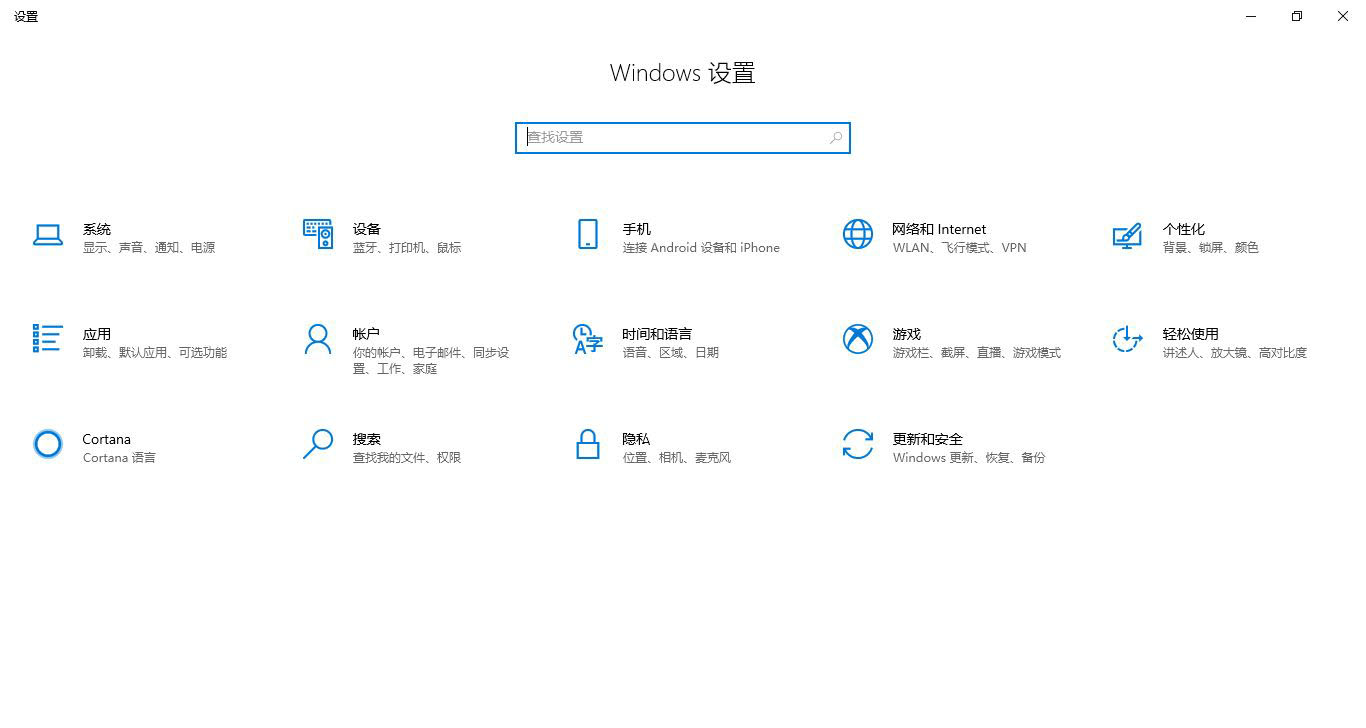Click the magnifier icon inside the search box
The height and width of the screenshot is (728, 1366).
click(x=836, y=138)
